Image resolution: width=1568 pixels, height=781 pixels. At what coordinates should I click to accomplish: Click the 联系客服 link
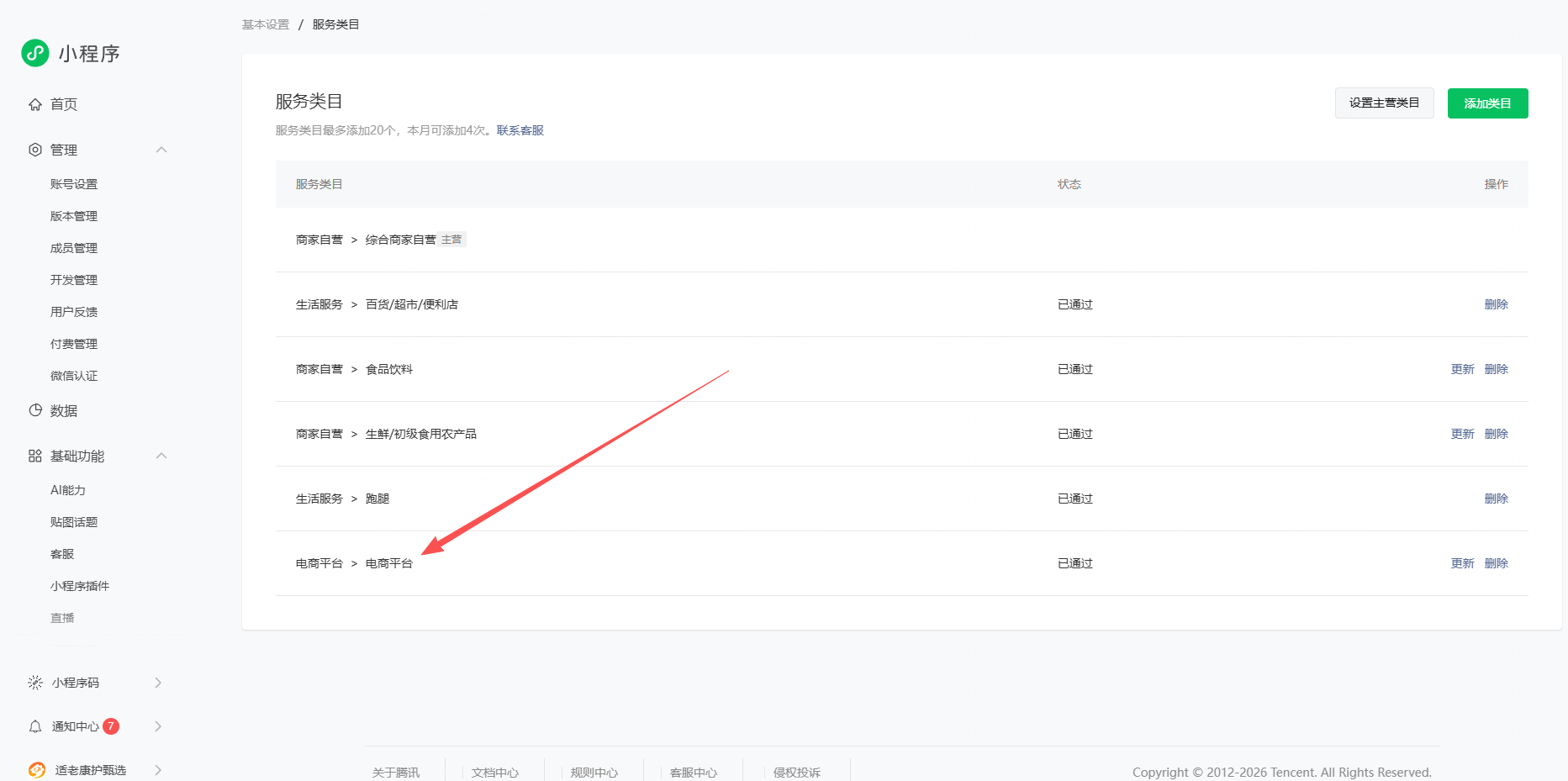(x=520, y=130)
